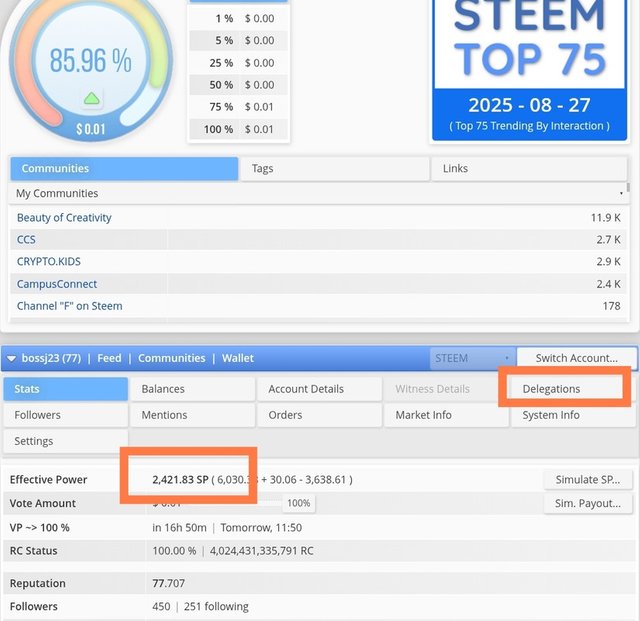Image resolution: width=640 pixels, height=621 pixels.
Task: Click the 85.96 % voting power gauge
Action: [x=91, y=60]
